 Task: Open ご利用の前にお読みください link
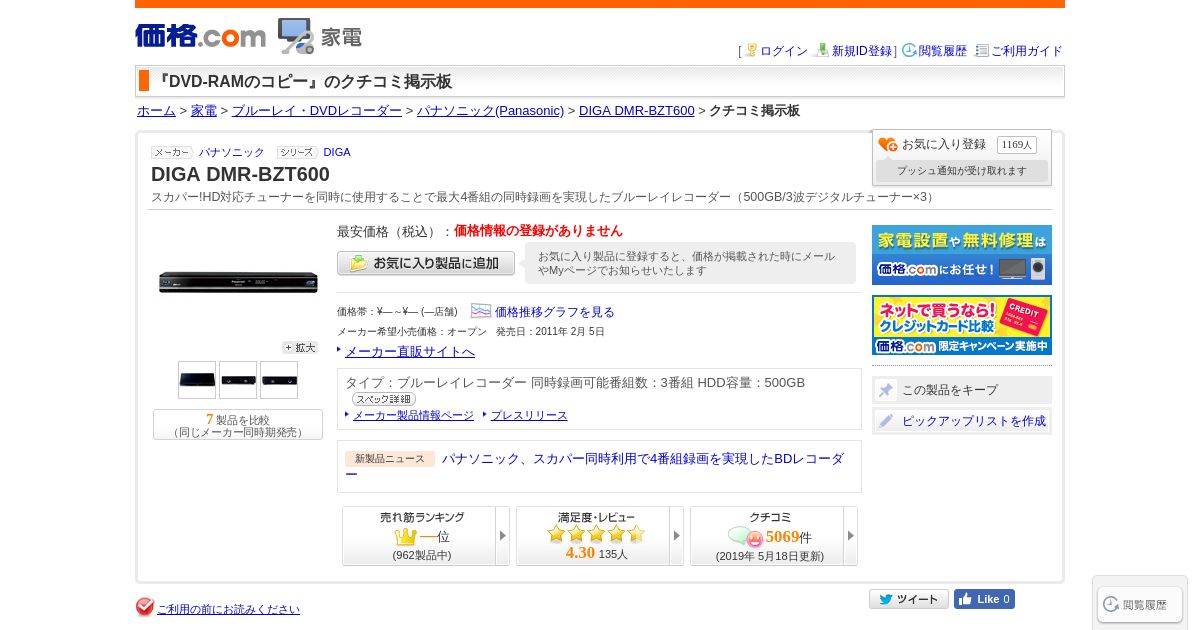click(x=228, y=609)
